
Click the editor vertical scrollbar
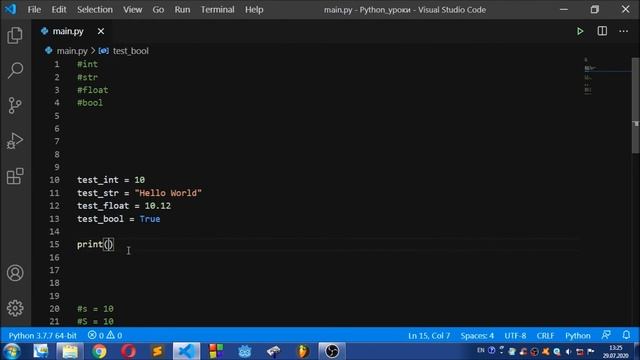636,106
